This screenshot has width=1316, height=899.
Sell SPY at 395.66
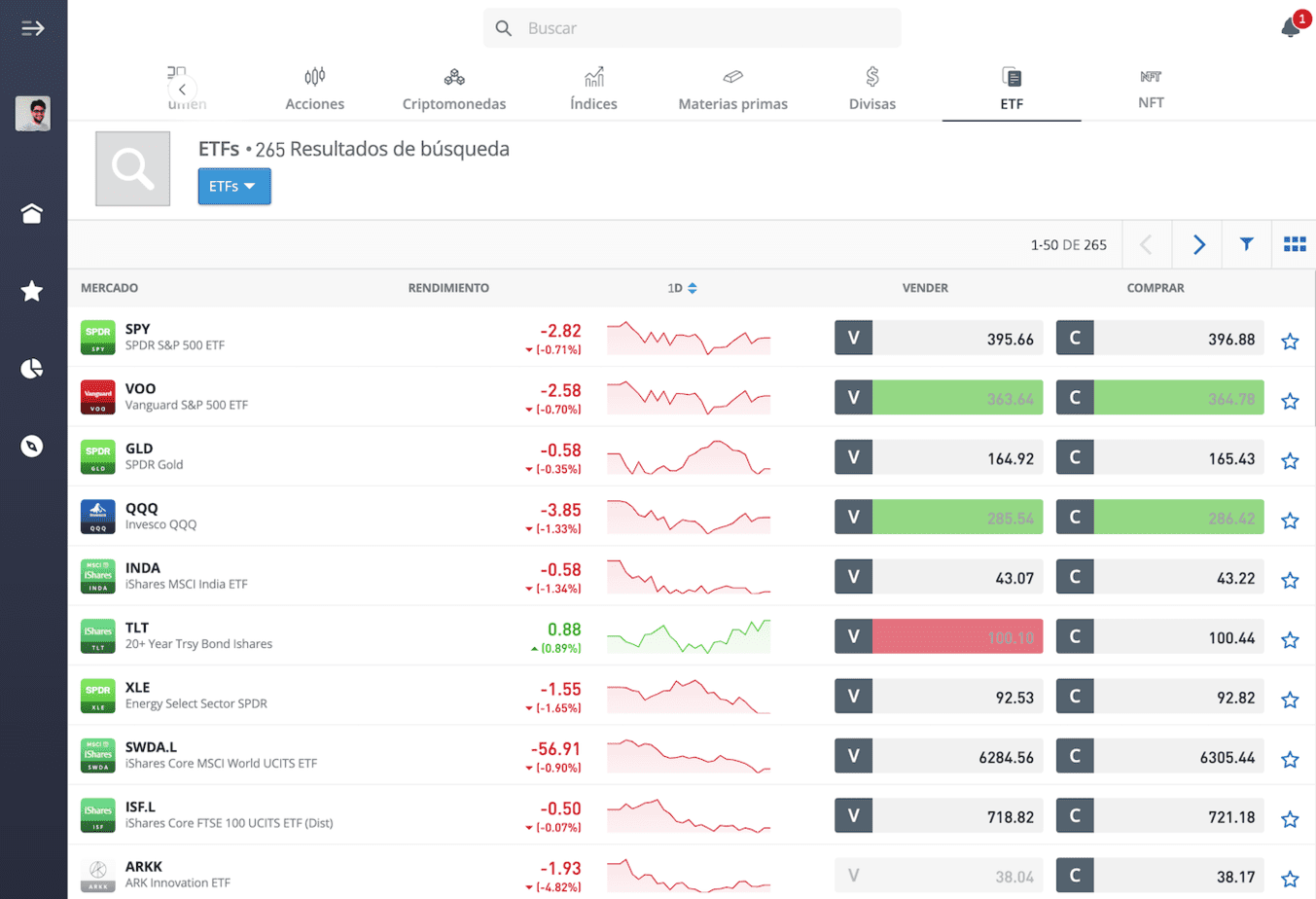(939, 339)
